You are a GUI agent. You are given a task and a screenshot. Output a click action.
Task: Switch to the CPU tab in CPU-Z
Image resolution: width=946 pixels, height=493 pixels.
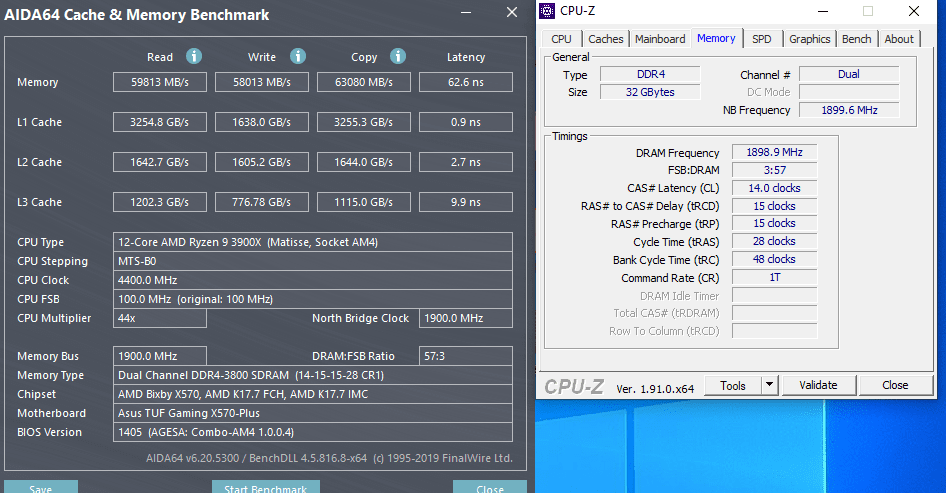(x=561, y=39)
